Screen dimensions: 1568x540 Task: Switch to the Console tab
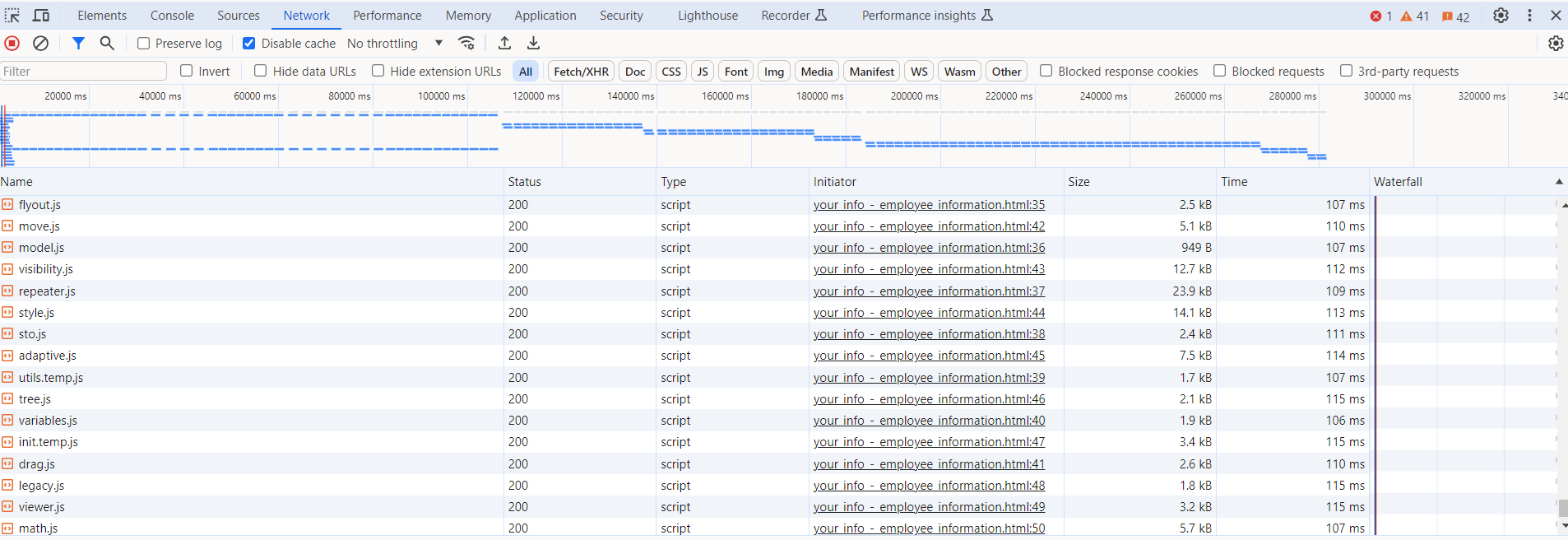(172, 16)
